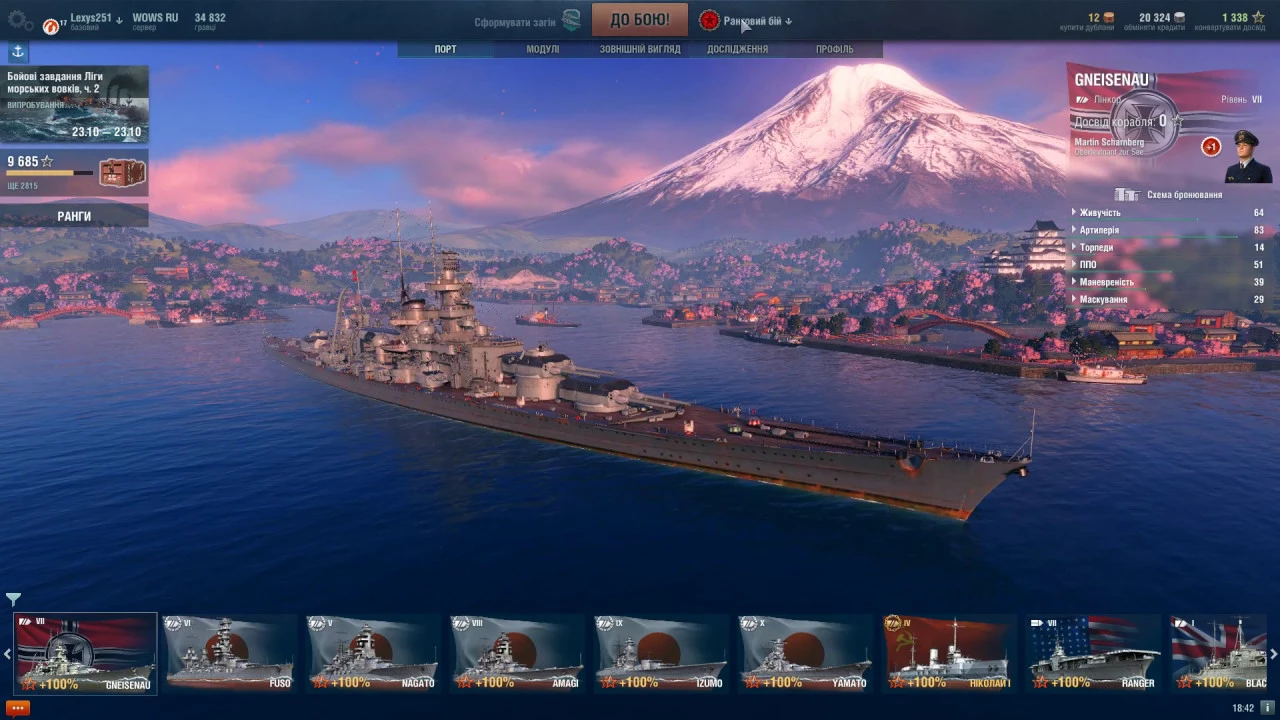Click the info icon next to the clock

[x=1266, y=707]
